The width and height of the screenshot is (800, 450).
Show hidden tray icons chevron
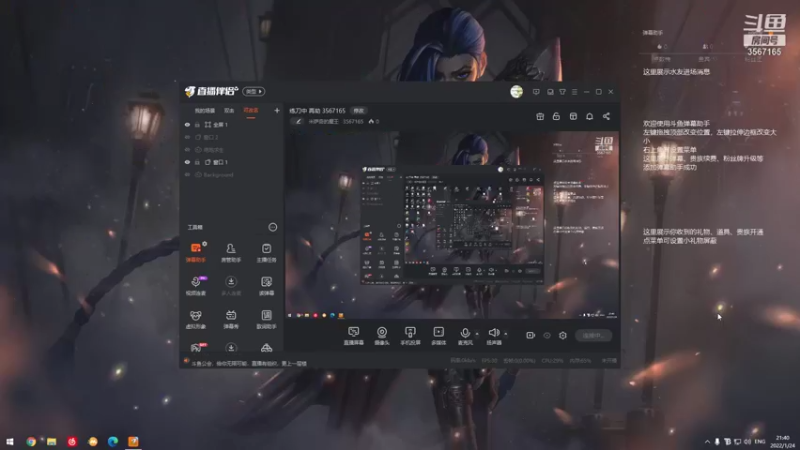click(x=707, y=441)
